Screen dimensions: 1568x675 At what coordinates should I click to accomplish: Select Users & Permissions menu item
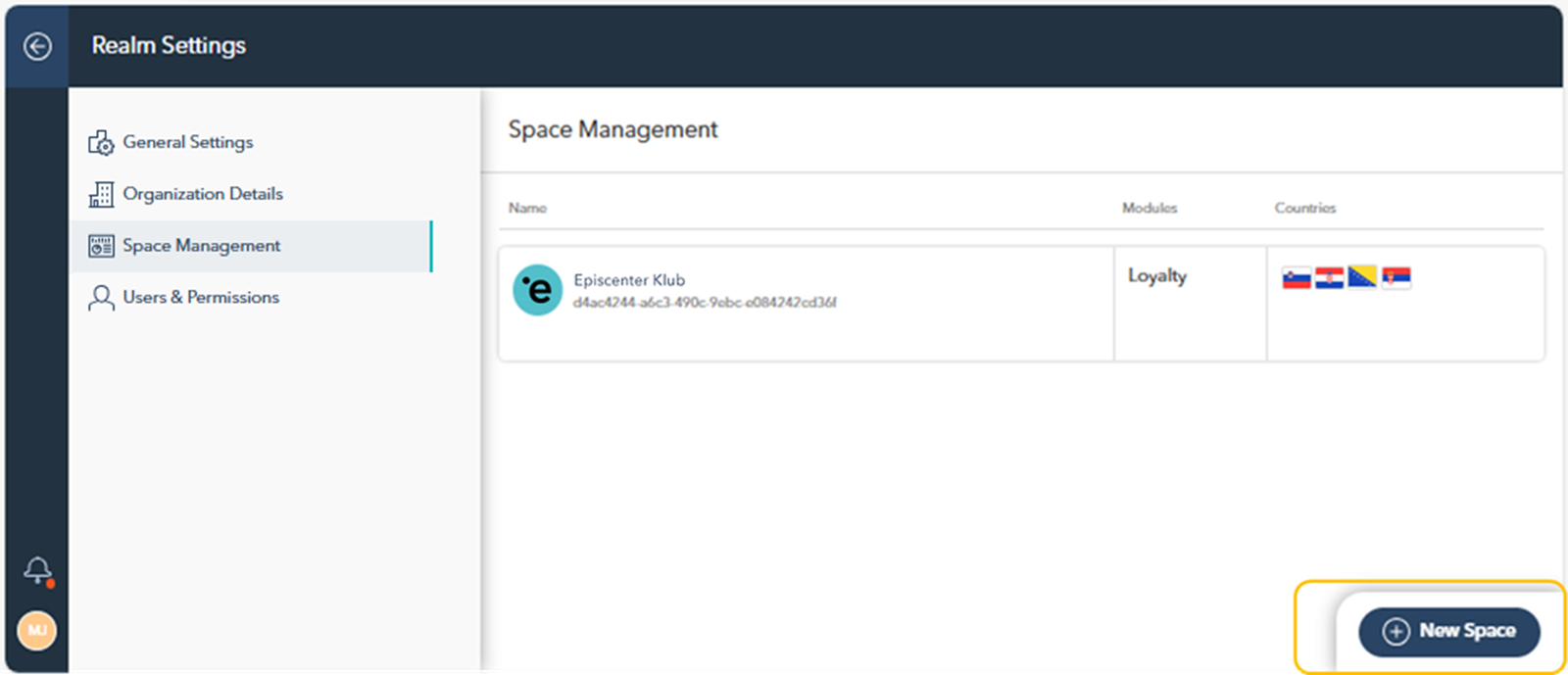point(201,297)
